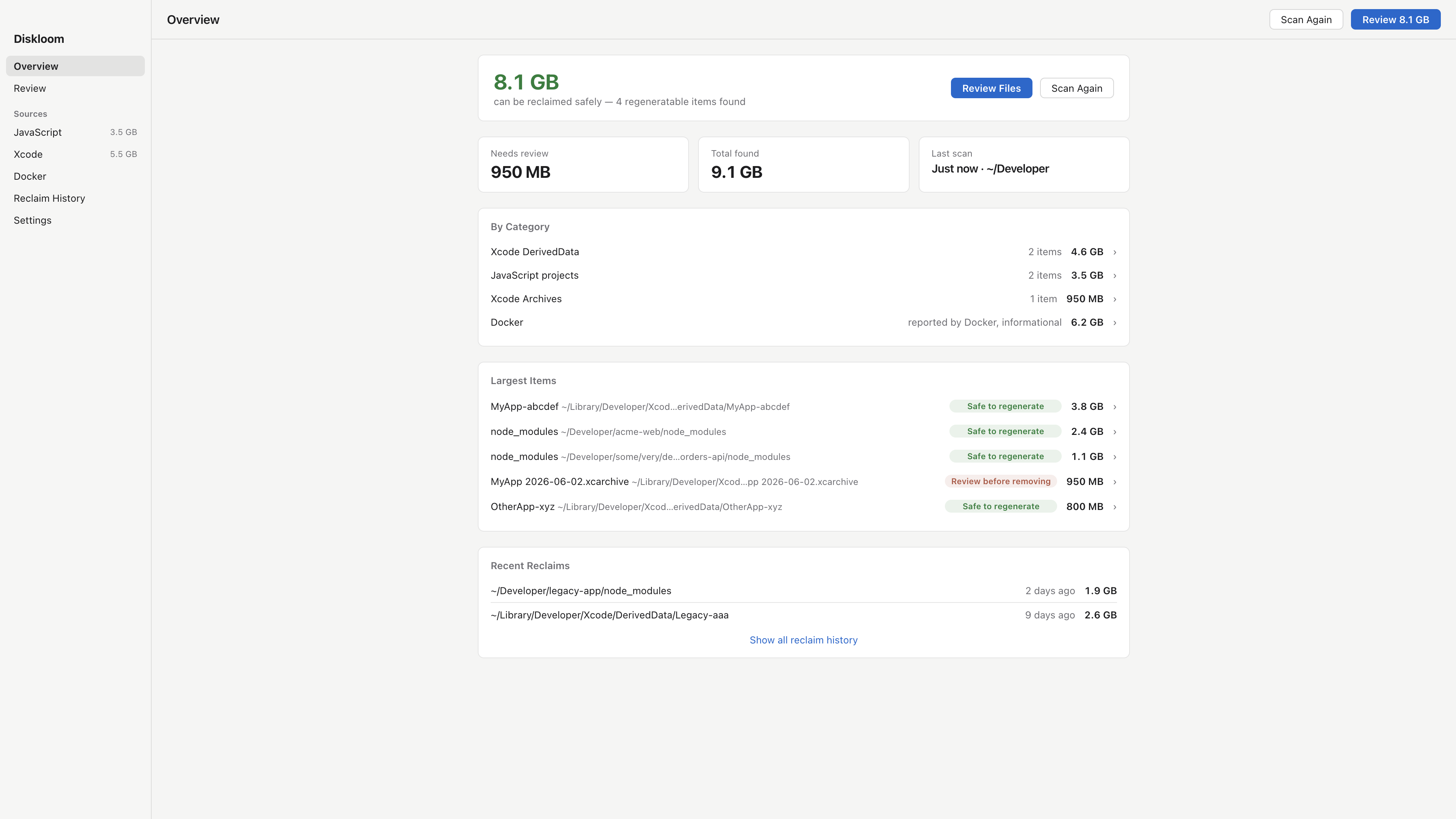This screenshot has height=819, width=1456.
Task: Expand Xcode Archives category chevron
Action: (1115, 299)
